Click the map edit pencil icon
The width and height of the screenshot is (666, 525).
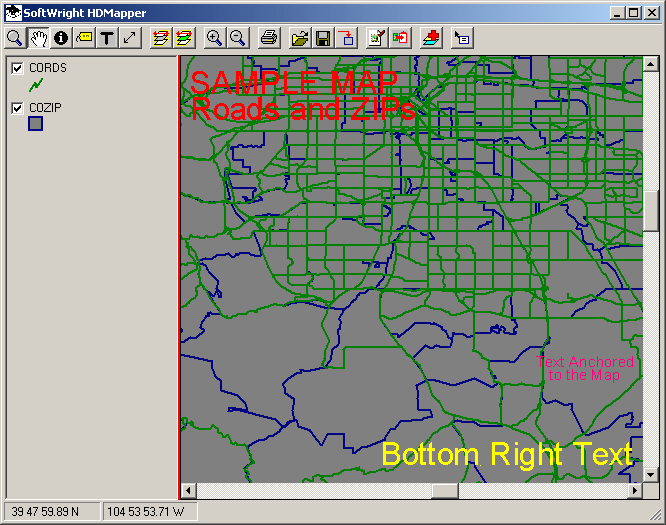tap(377, 38)
